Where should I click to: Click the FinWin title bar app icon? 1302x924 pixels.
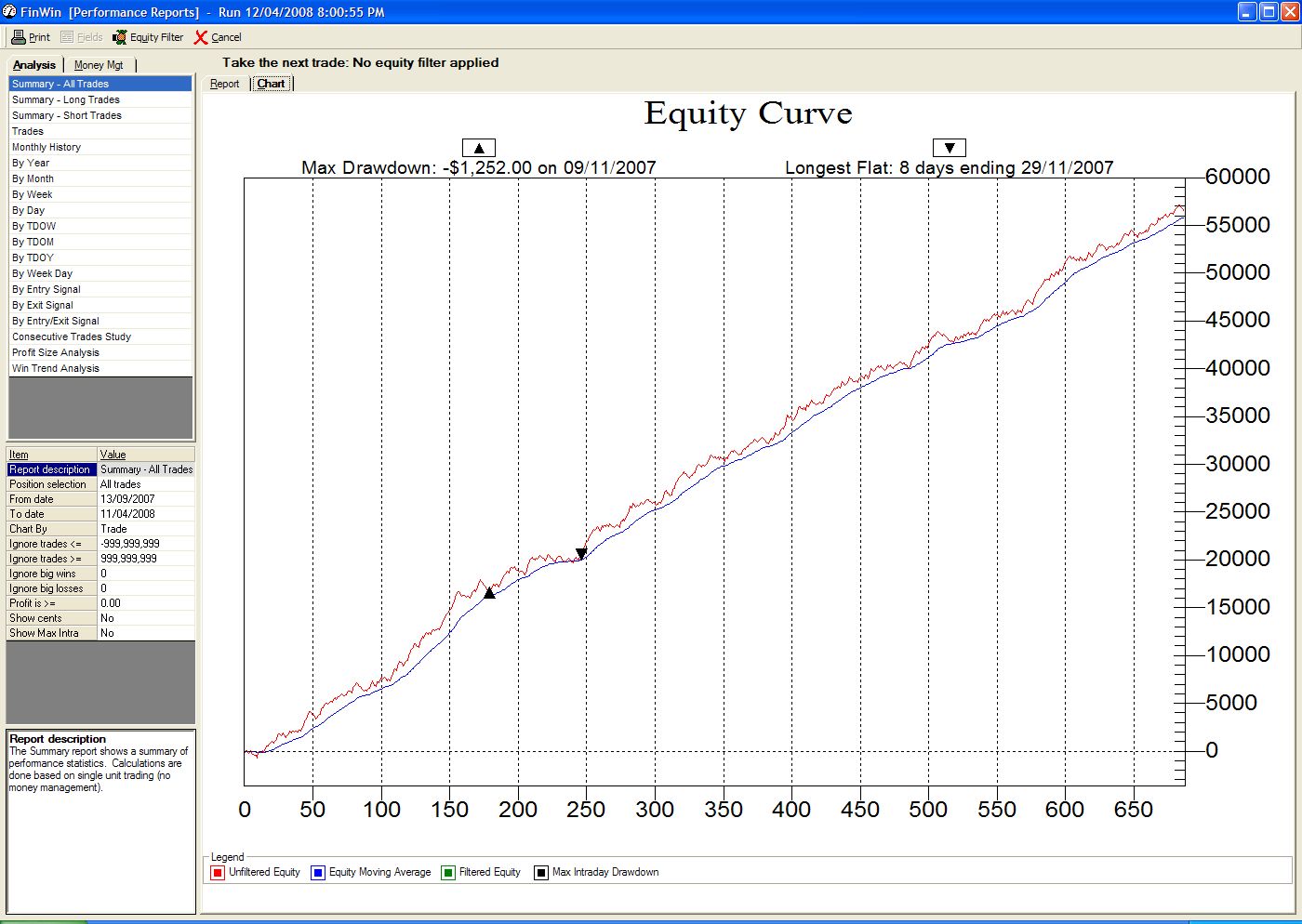click(x=9, y=12)
